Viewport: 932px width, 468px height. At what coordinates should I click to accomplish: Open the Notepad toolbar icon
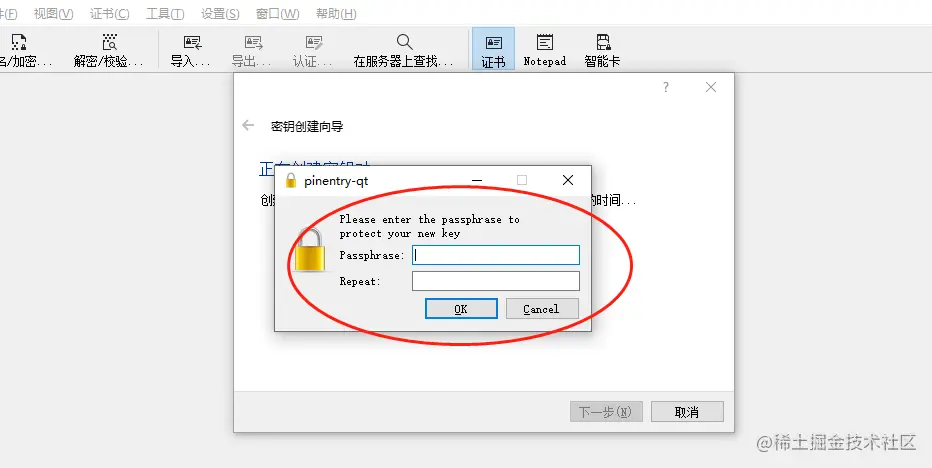[544, 50]
